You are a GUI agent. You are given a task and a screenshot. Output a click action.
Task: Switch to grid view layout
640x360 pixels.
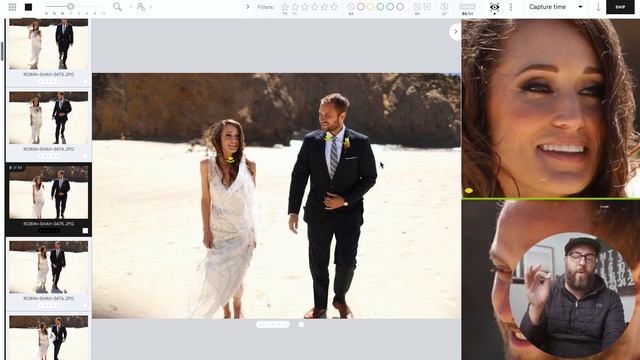click(12, 7)
